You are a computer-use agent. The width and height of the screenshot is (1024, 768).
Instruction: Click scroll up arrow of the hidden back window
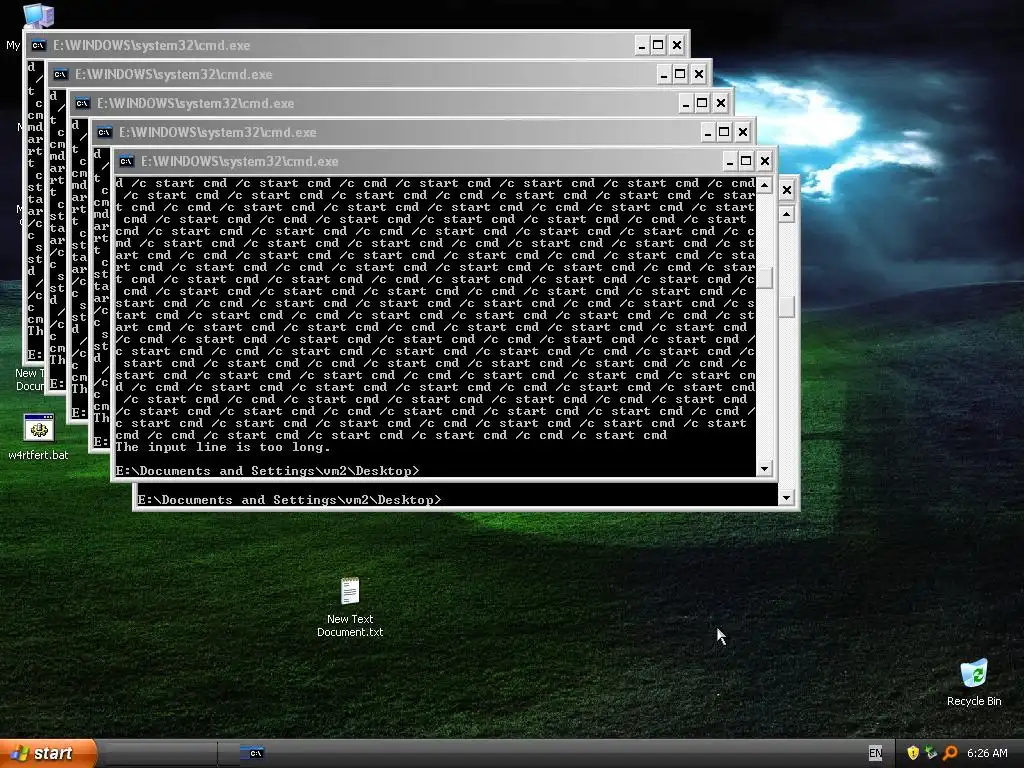pyautogui.click(x=786, y=214)
